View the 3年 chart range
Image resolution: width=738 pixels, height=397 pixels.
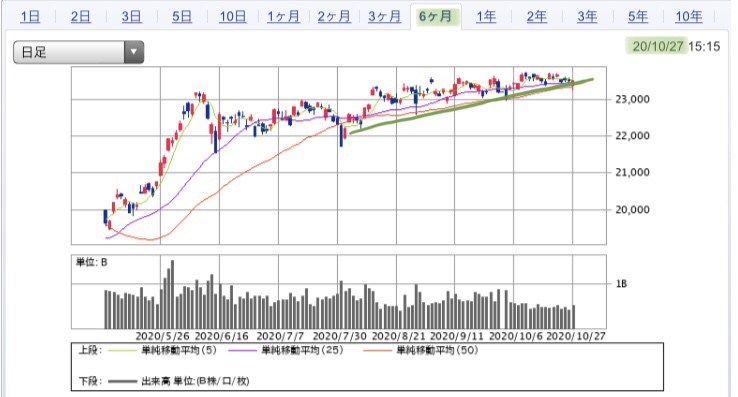point(587,17)
